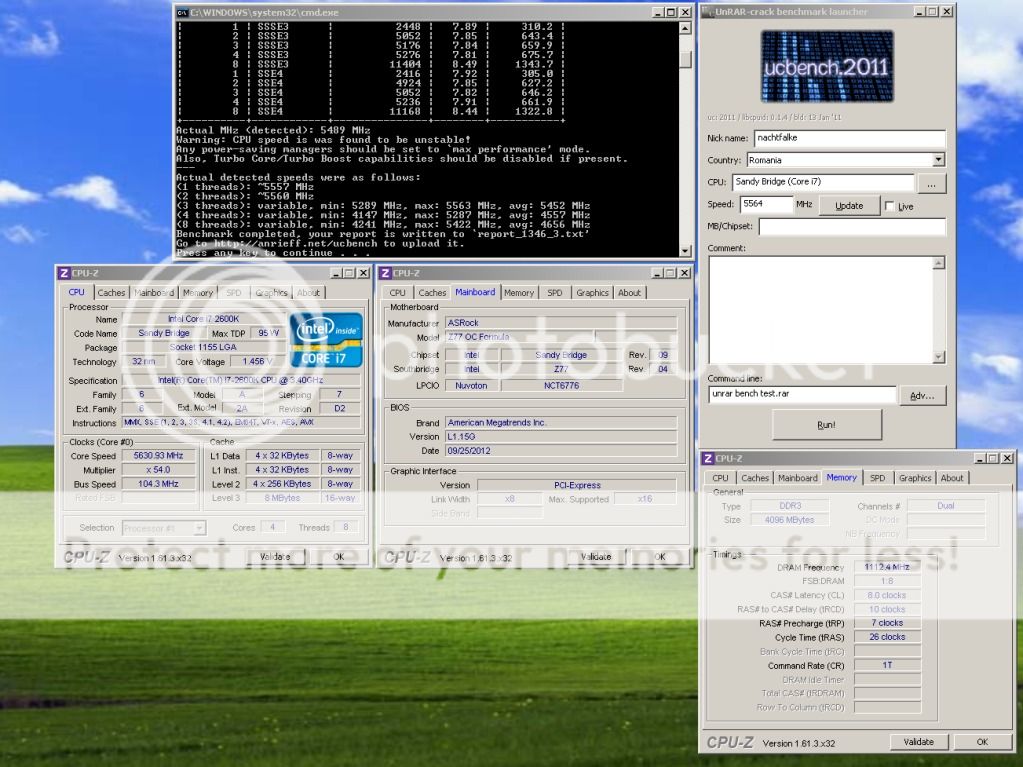Click the cmd.exe title bar icon
Viewport: 1023px width, 767px height.
[182, 12]
